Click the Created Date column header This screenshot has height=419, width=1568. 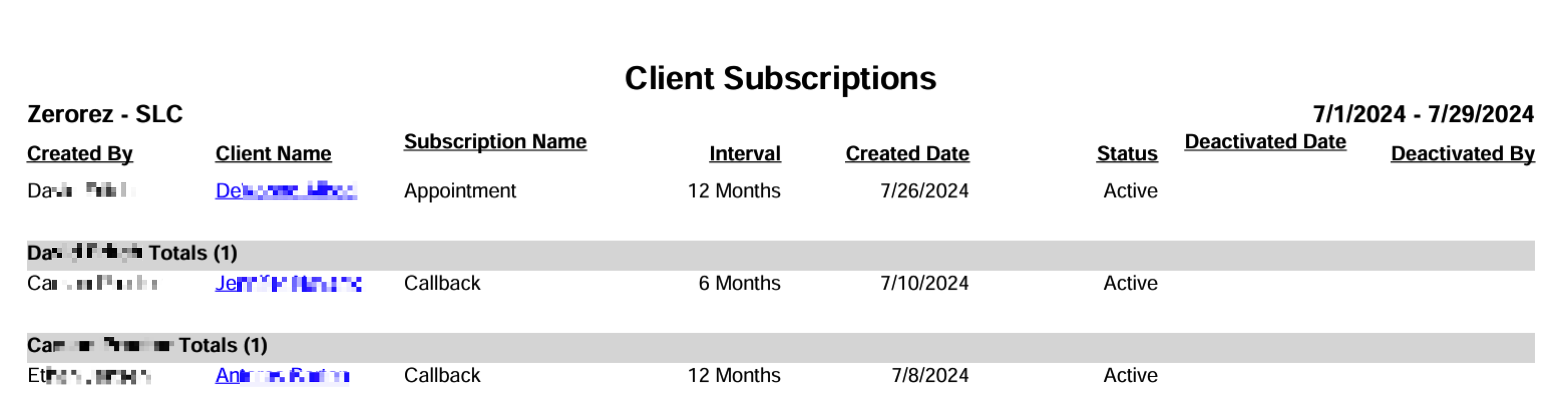click(x=907, y=153)
